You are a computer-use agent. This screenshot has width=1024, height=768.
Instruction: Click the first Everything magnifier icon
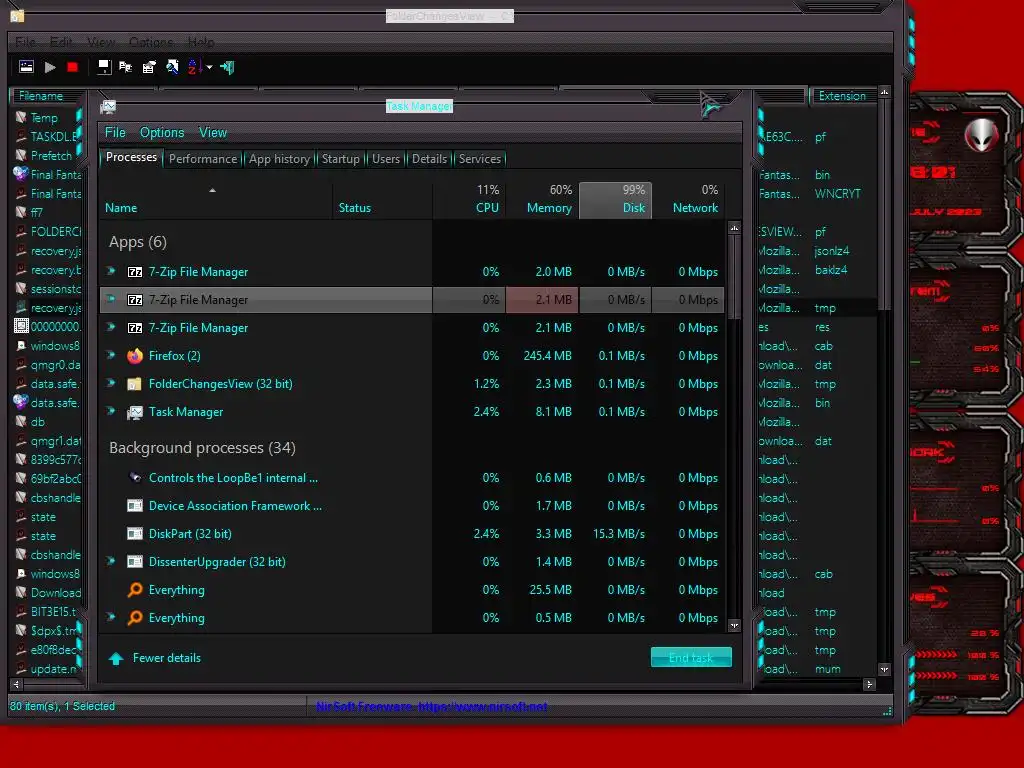pos(135,590)
